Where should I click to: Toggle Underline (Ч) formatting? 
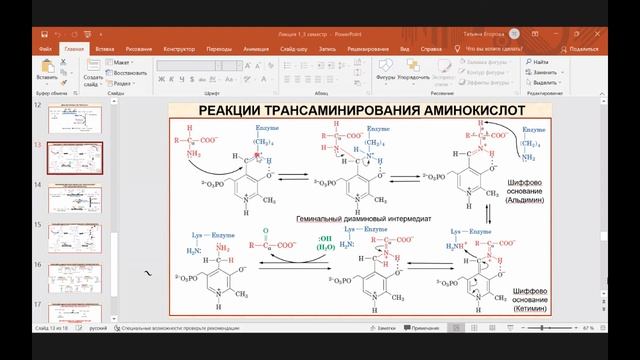click(182, 79)
